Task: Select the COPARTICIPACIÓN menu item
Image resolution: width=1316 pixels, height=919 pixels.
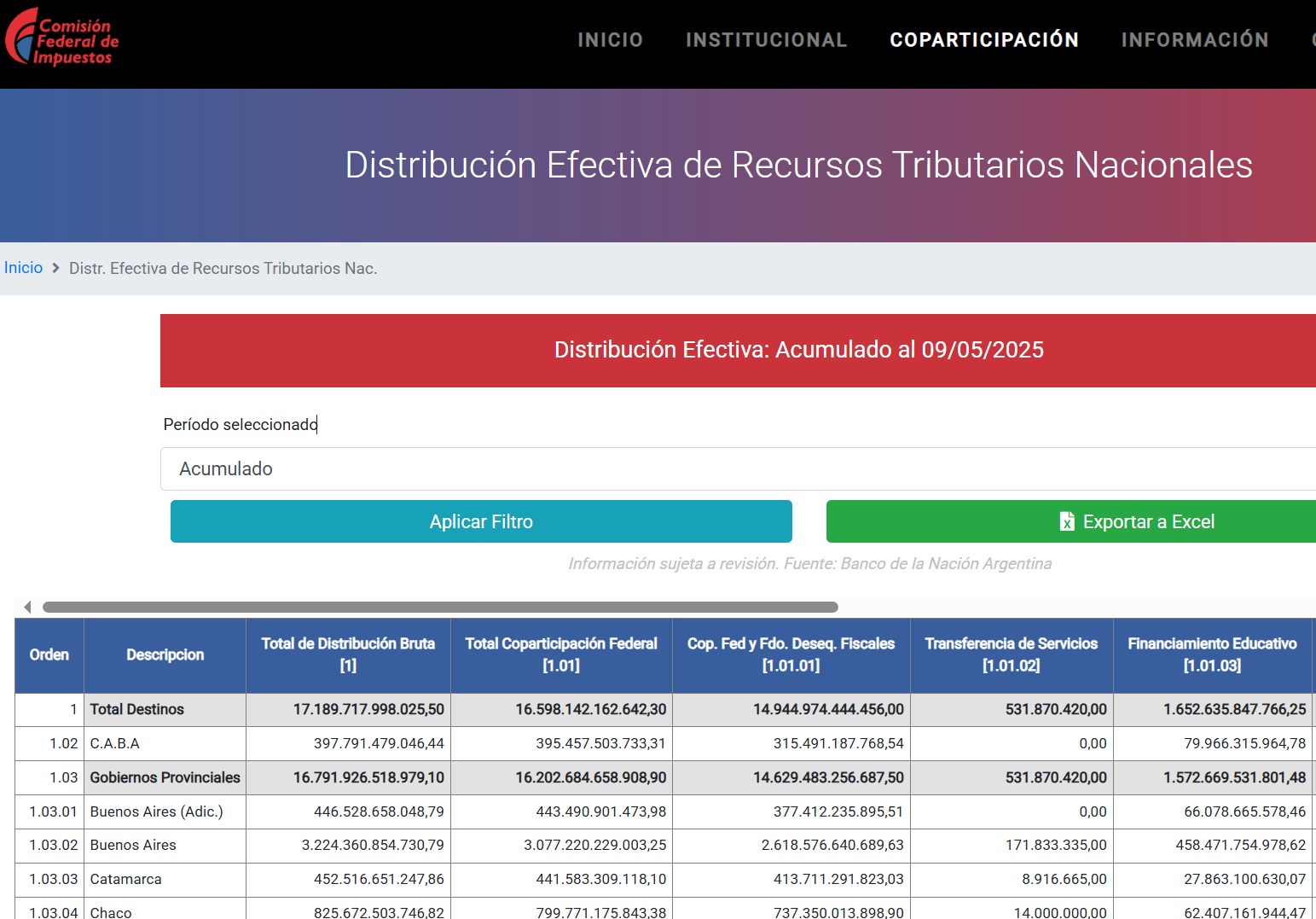Action: (983, 40)
